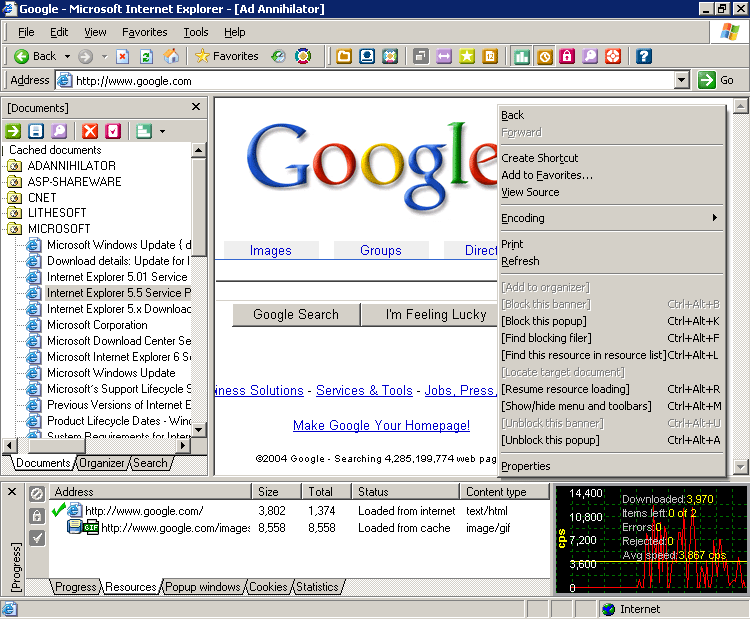Click the Size column header
Viewport: 750px width, 619px height.
276,492
